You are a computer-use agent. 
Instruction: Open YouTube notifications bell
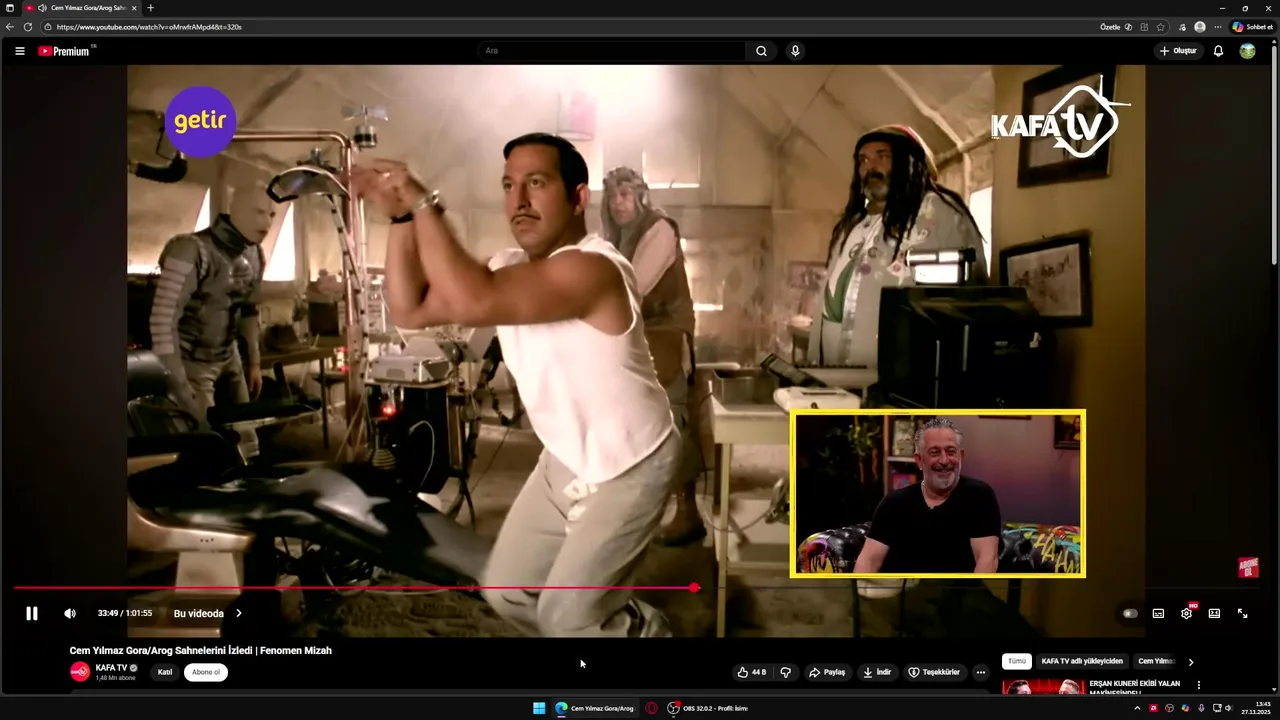pyautogui.click(x=1218, y=51)
